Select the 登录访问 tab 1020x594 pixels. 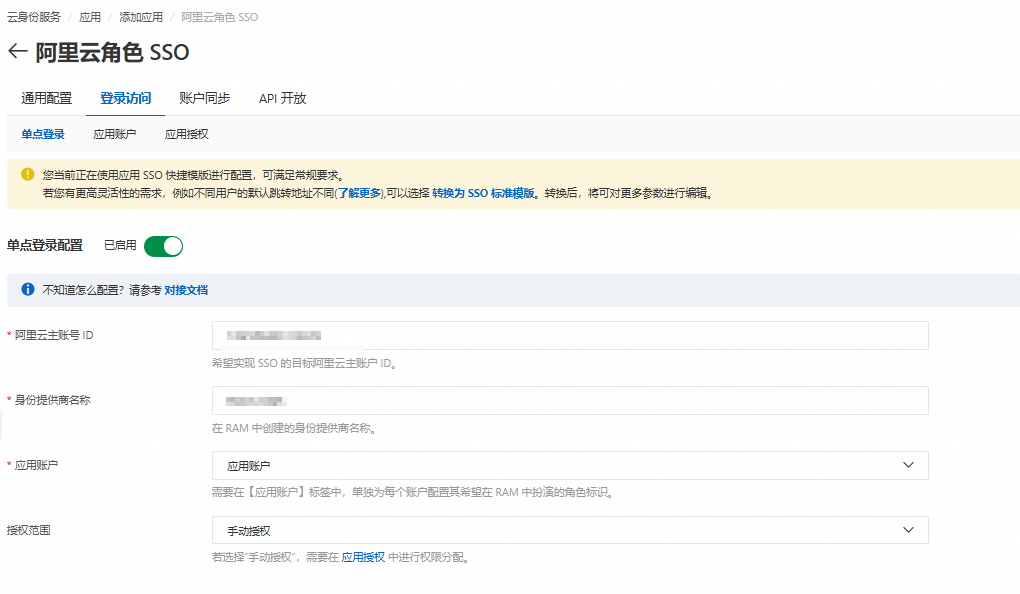[126, 98]
